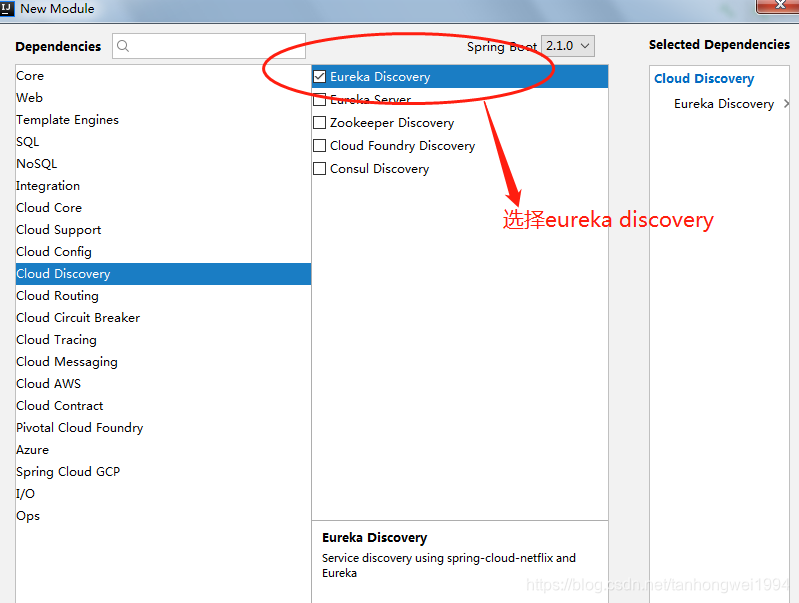Open the Spring Cloud GCP category
Screen dimensions: 799x603
(163, 471)
